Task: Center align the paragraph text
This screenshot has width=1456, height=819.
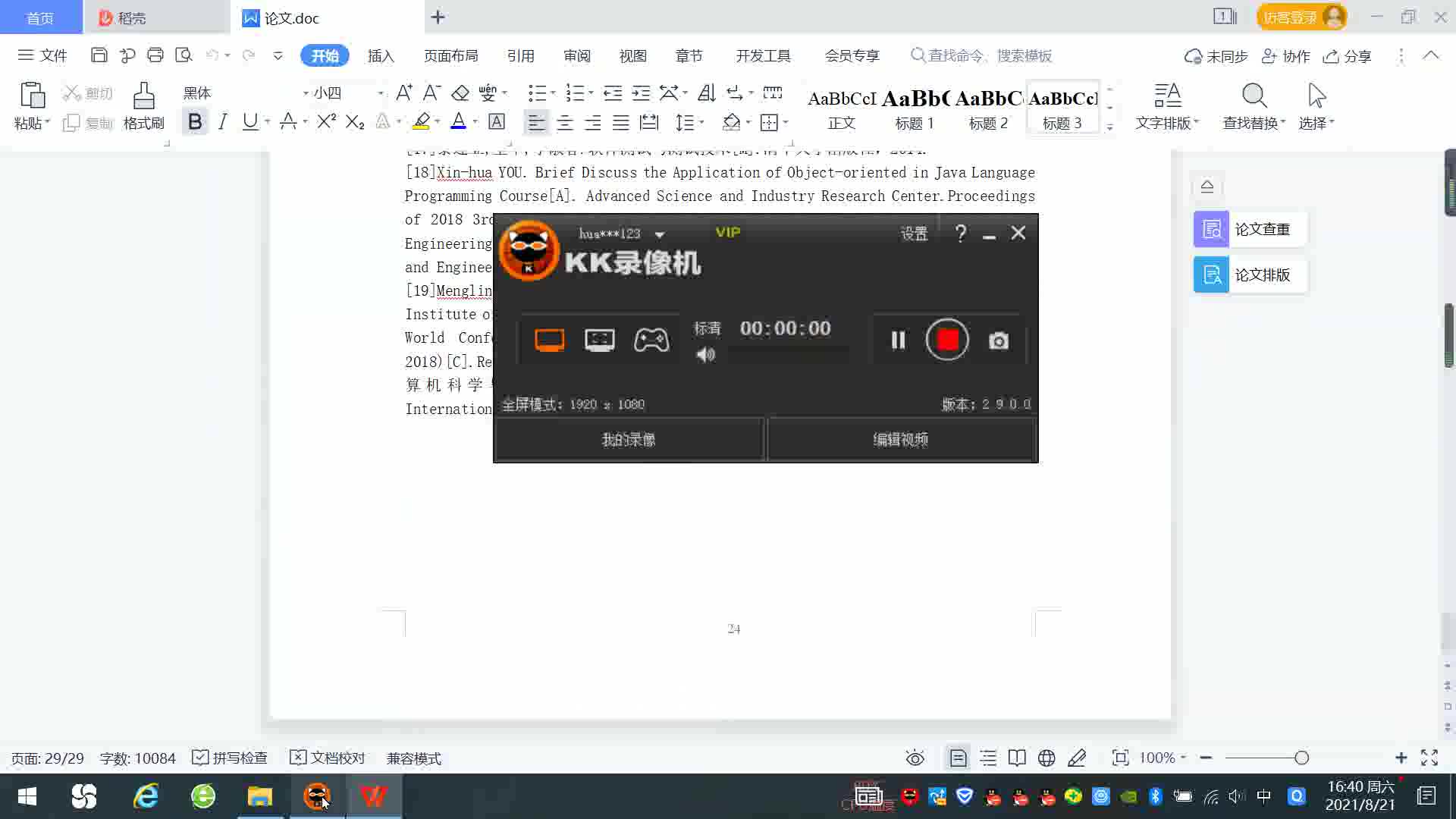Action: click(565, 122)
